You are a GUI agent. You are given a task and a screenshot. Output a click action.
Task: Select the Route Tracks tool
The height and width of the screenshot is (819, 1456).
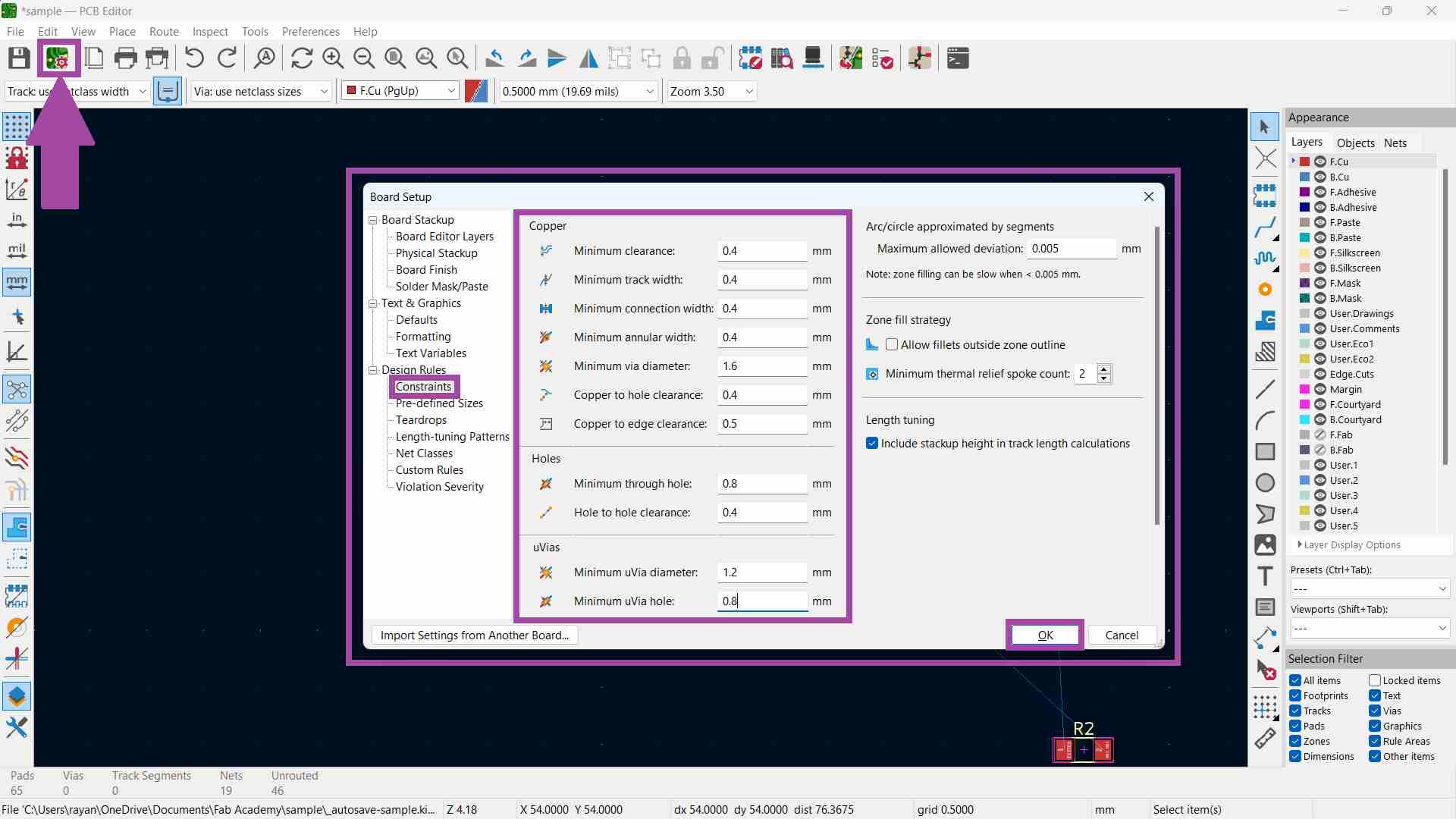pyautogui.click(x=1265, y=227)
